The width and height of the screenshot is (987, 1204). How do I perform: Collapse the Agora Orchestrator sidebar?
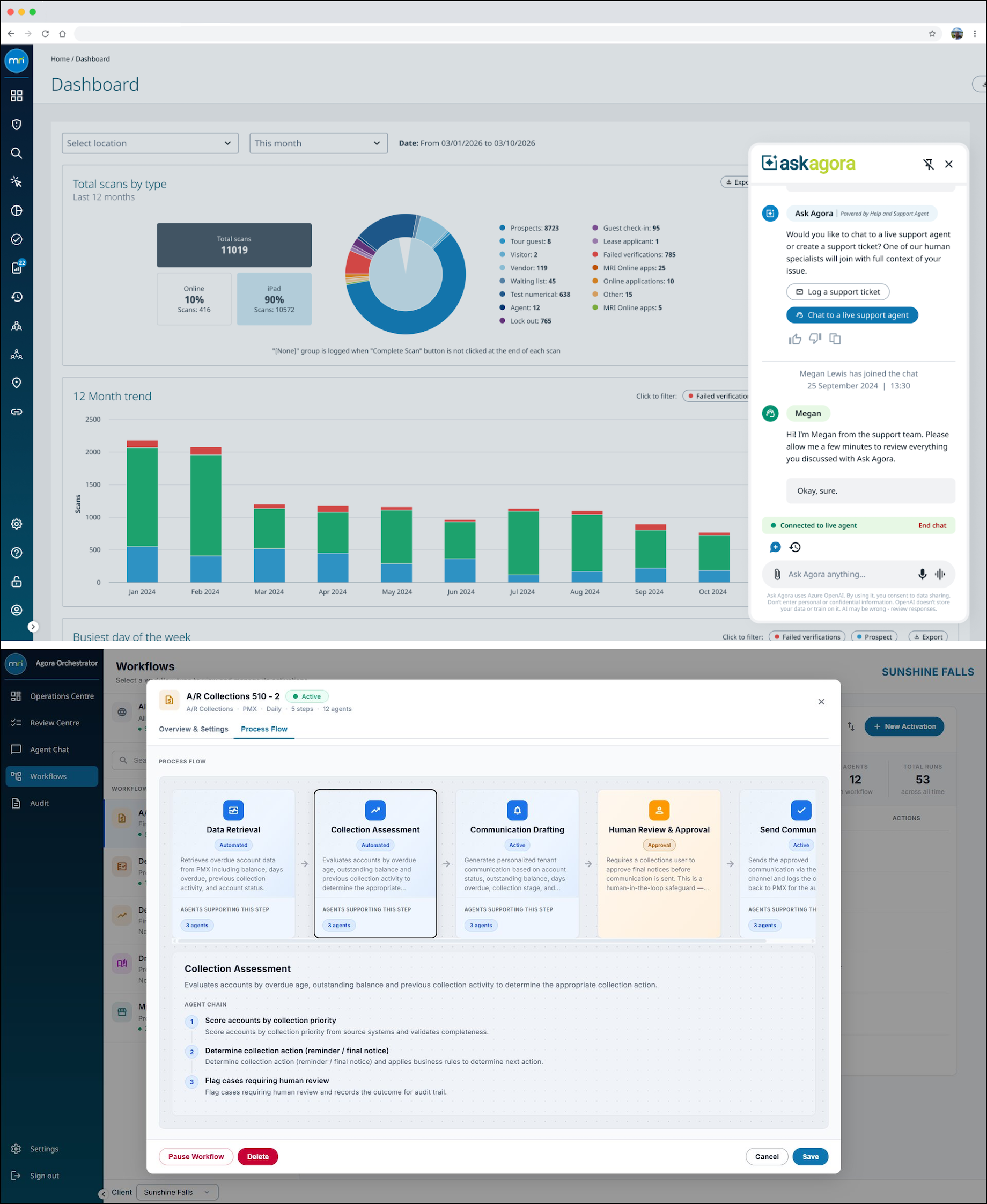102,1194
